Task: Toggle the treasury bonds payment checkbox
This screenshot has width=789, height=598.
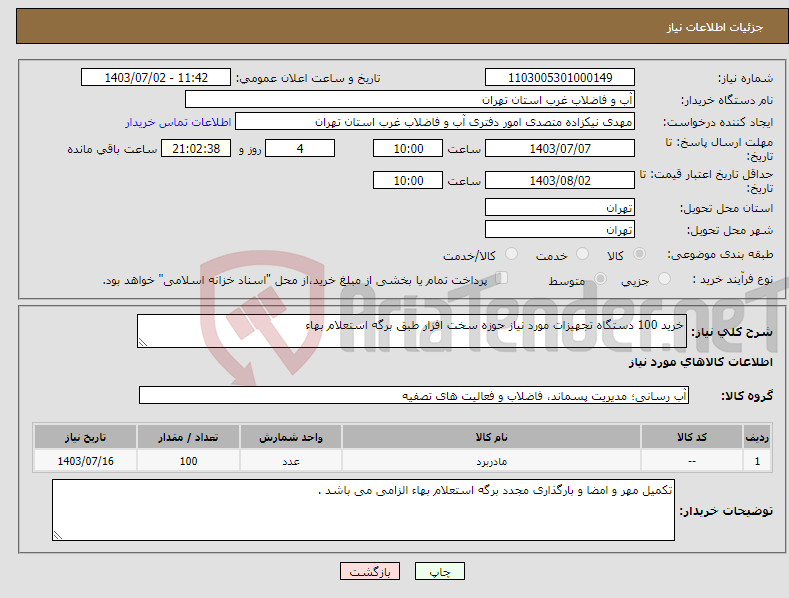Action: tap(501, 278)
